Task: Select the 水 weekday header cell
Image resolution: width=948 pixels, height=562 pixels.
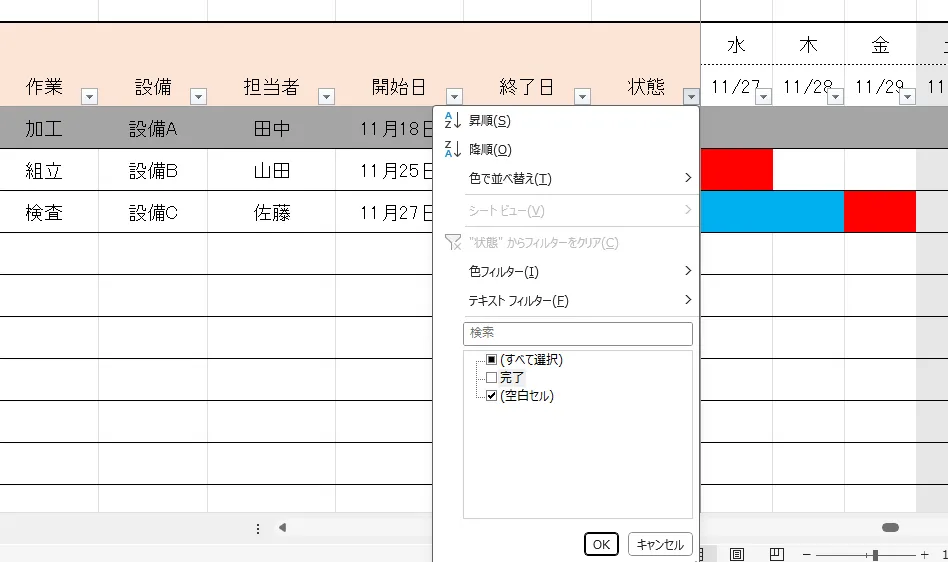Action: (736, 45)
